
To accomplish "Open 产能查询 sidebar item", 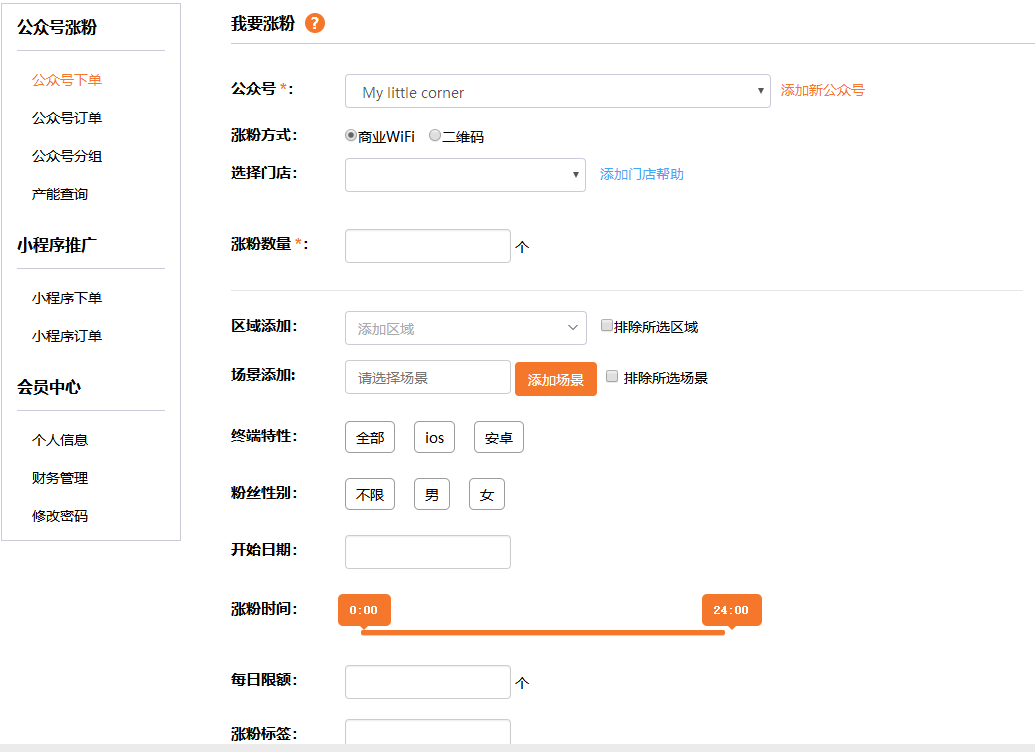I will coord(60,194).
